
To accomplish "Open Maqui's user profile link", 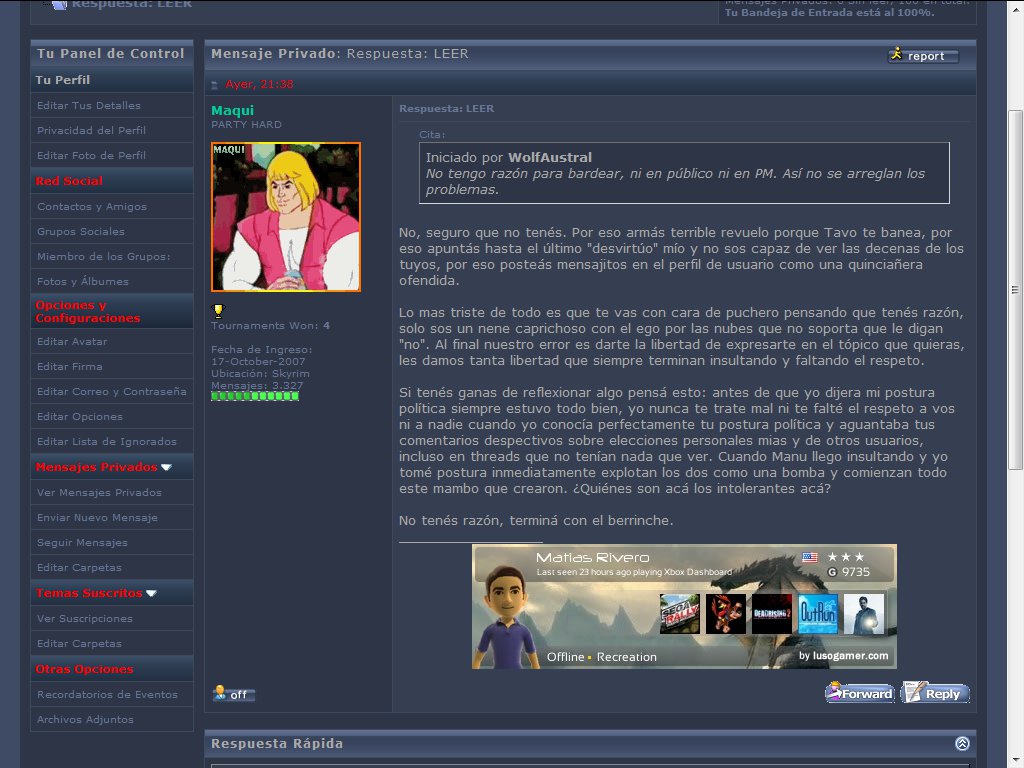I will (232, 110).
